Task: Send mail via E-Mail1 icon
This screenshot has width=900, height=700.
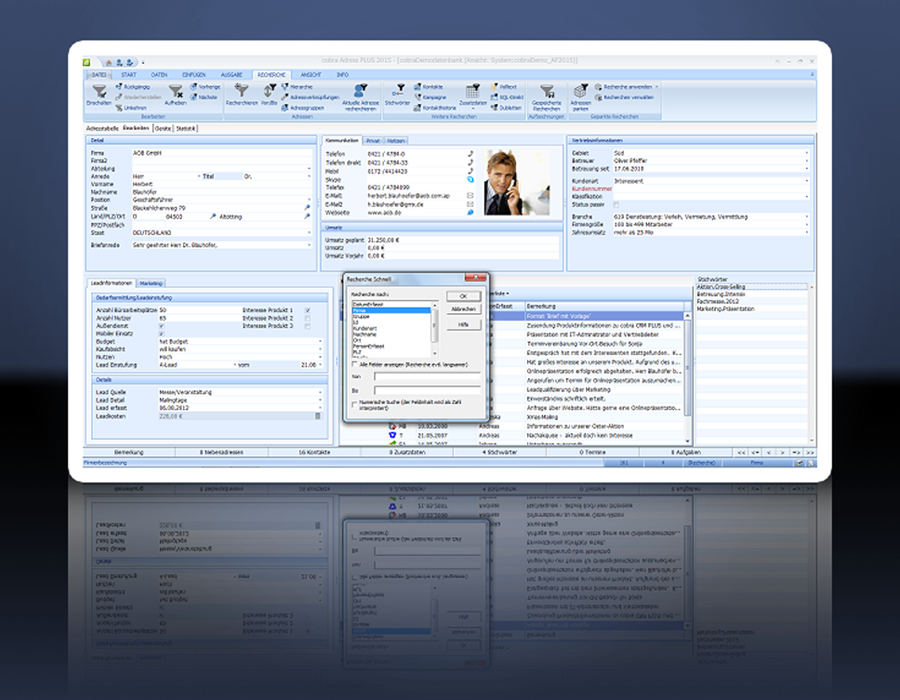Action: 470,196
